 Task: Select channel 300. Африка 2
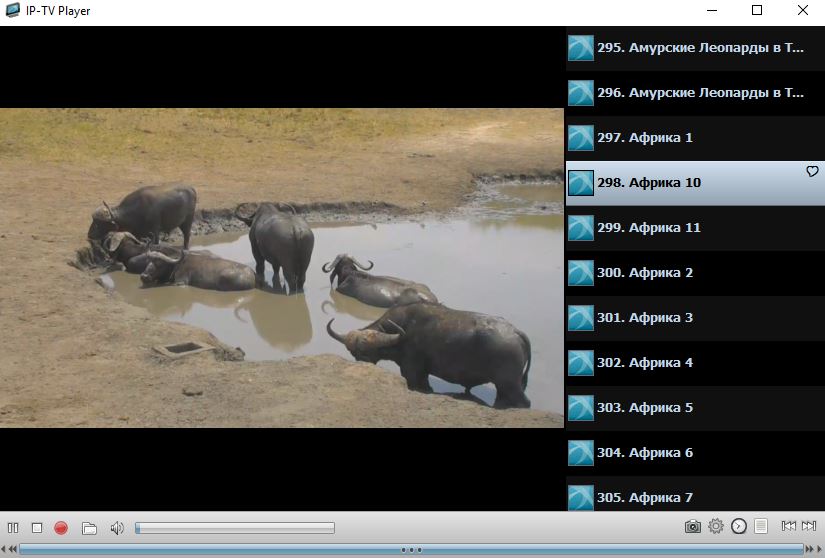pyautogui.click(x=695, y=273)
